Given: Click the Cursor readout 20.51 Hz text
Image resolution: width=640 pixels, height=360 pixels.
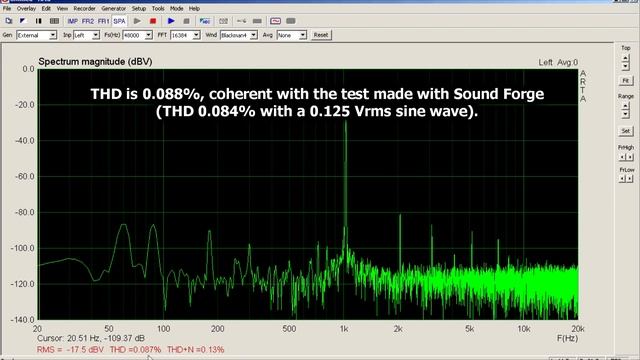Looking at the screenshot, I should (91, 338).
